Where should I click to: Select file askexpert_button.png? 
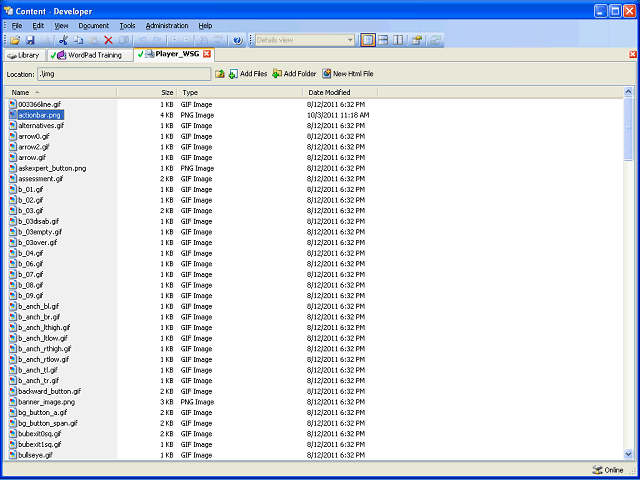coord(52,168)
